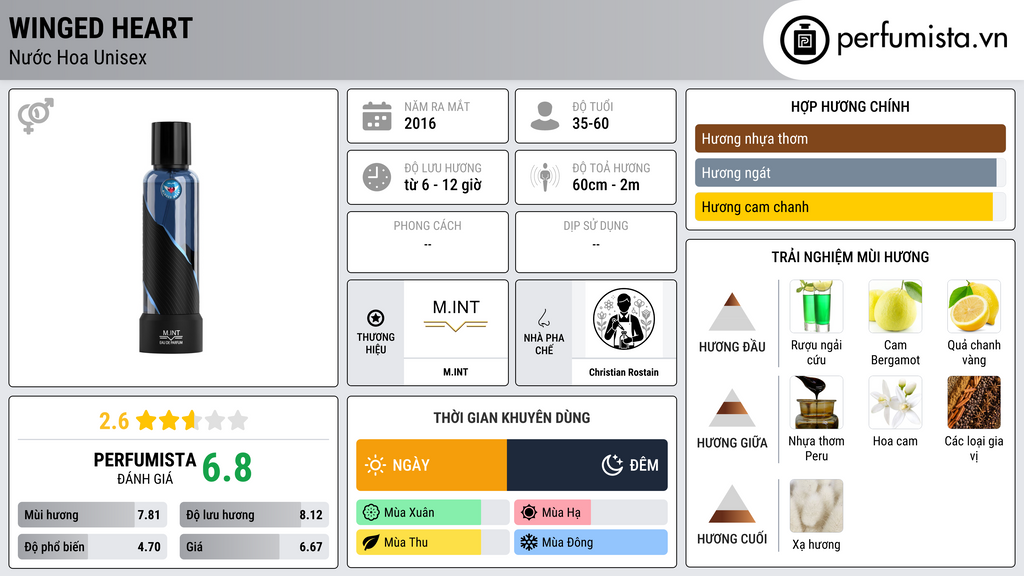Select the Ngày daytime segment
The width and height of the screenshot is (1024, 576).
tap(432, 465)
